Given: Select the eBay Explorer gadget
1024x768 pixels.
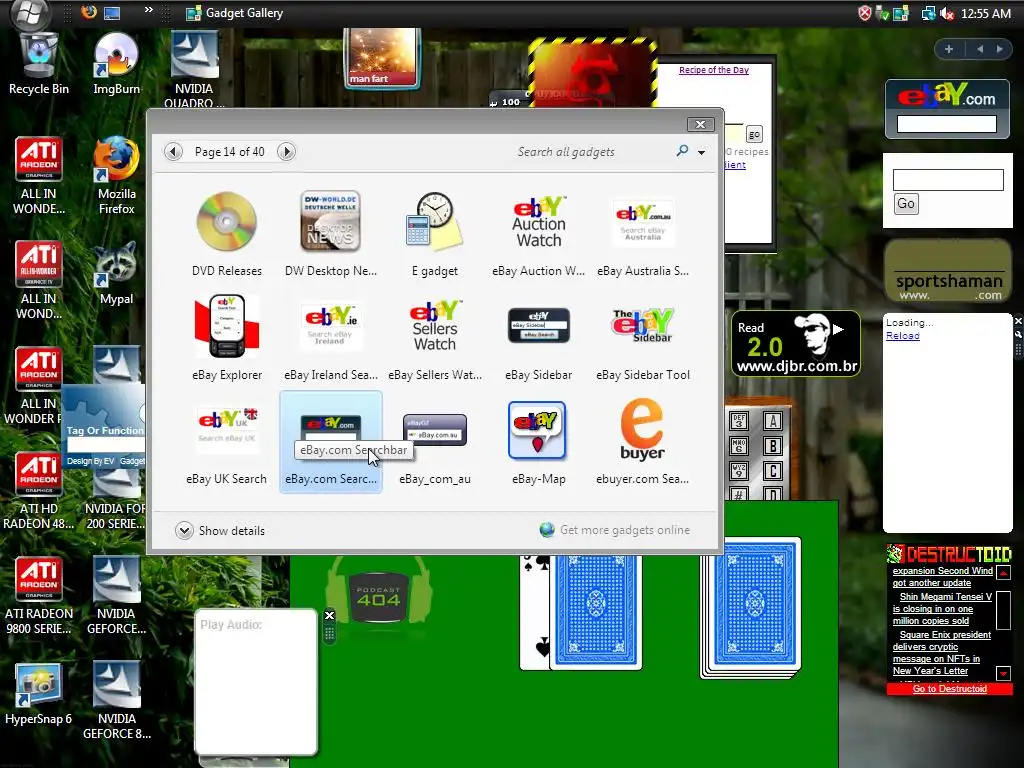Looking at the screenshot, I should 227,338.
